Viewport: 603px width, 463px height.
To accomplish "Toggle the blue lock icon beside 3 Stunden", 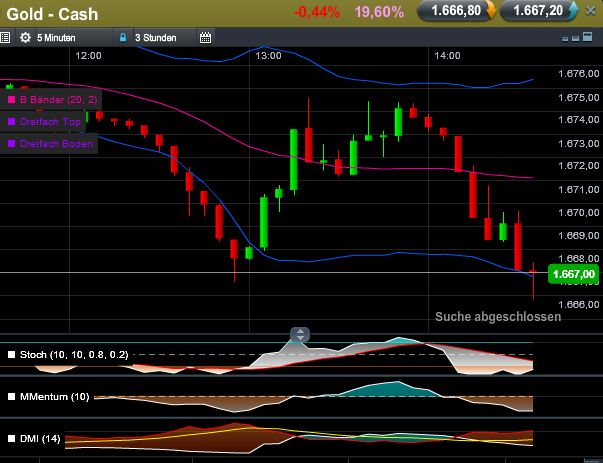I will (123, 38).
